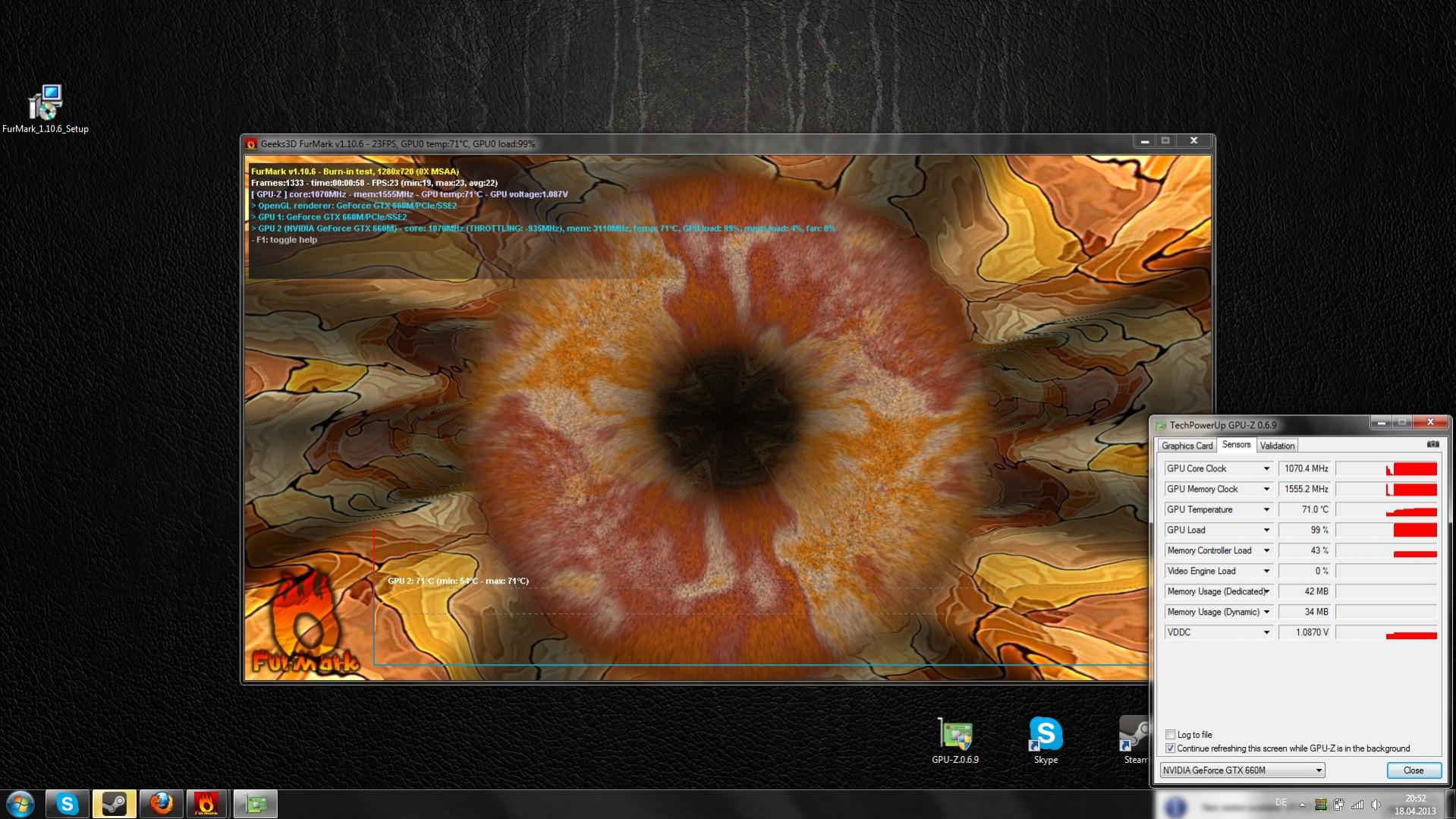Open the Windows Start orb

20,804
